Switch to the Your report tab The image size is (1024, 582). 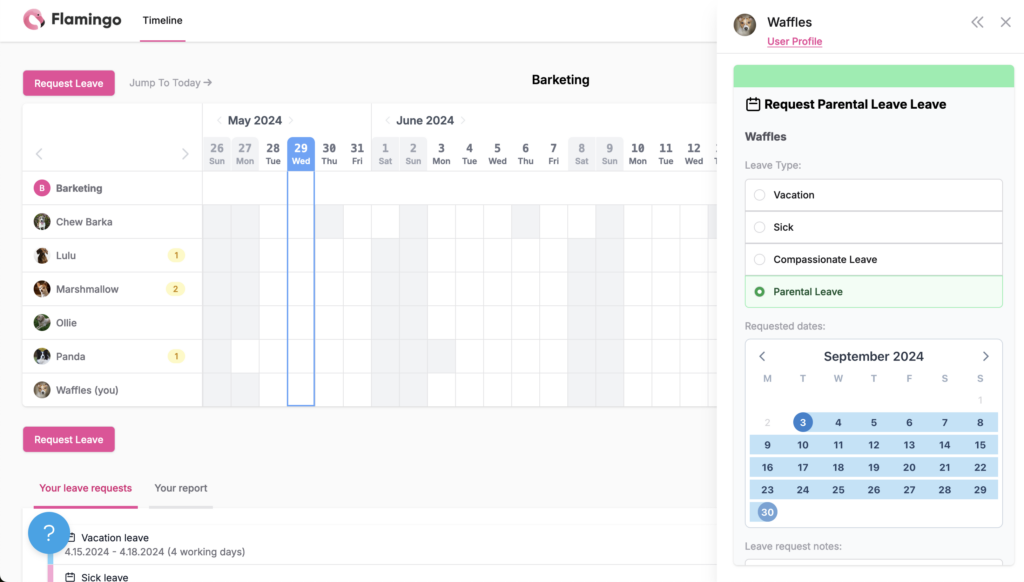(181, 488)
